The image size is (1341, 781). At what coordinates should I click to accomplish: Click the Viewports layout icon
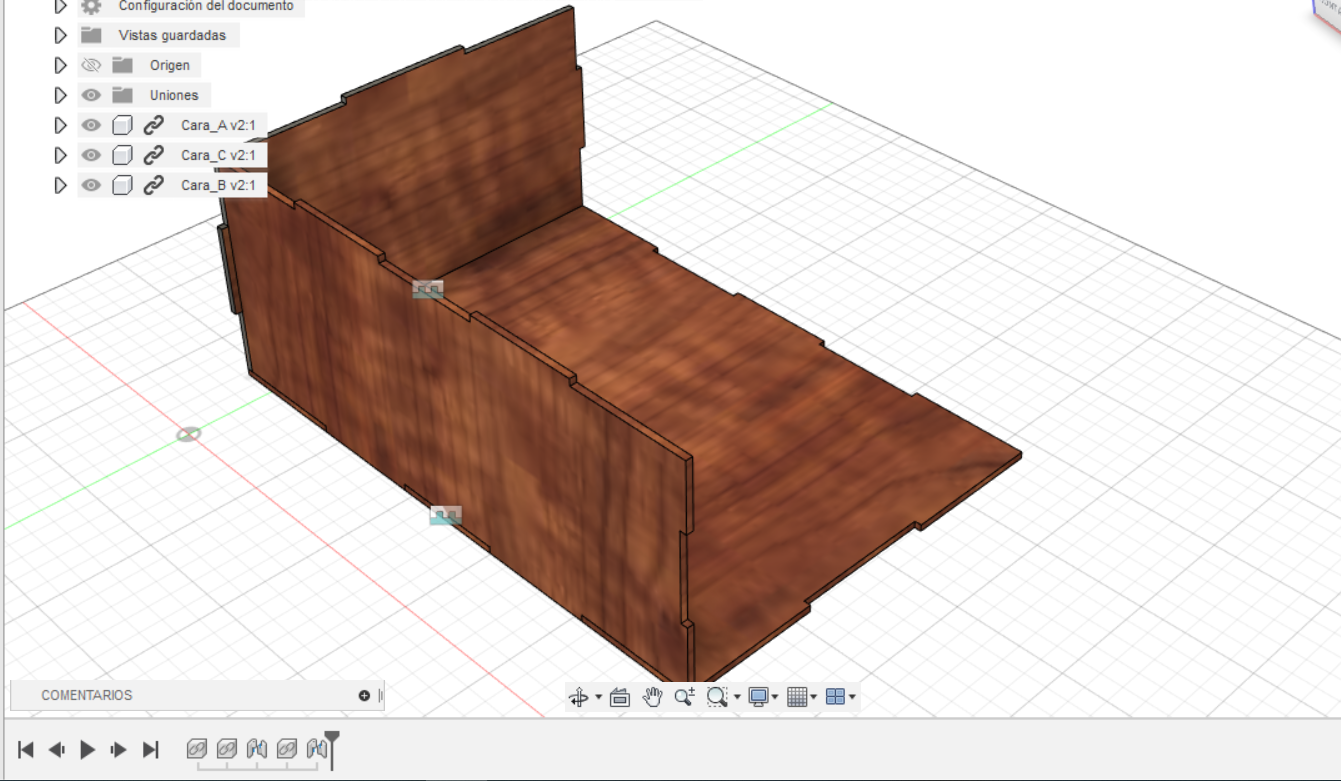point(836,697)
